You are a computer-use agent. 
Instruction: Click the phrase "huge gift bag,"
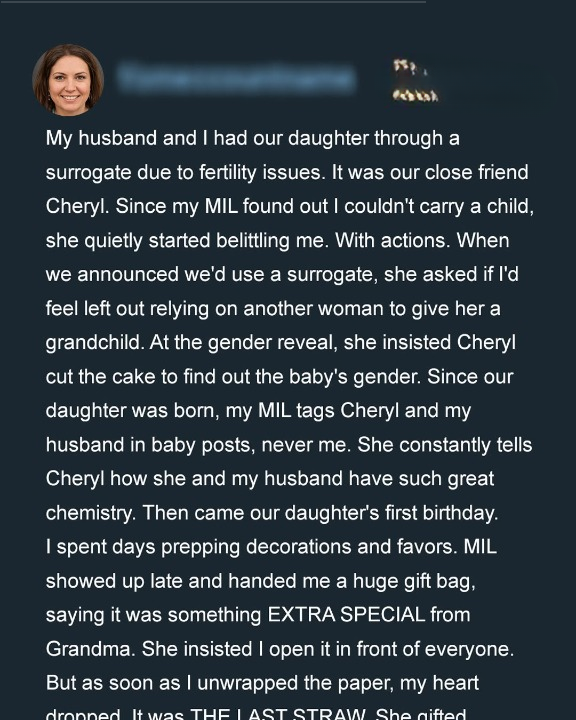click(x=414, y=581)
